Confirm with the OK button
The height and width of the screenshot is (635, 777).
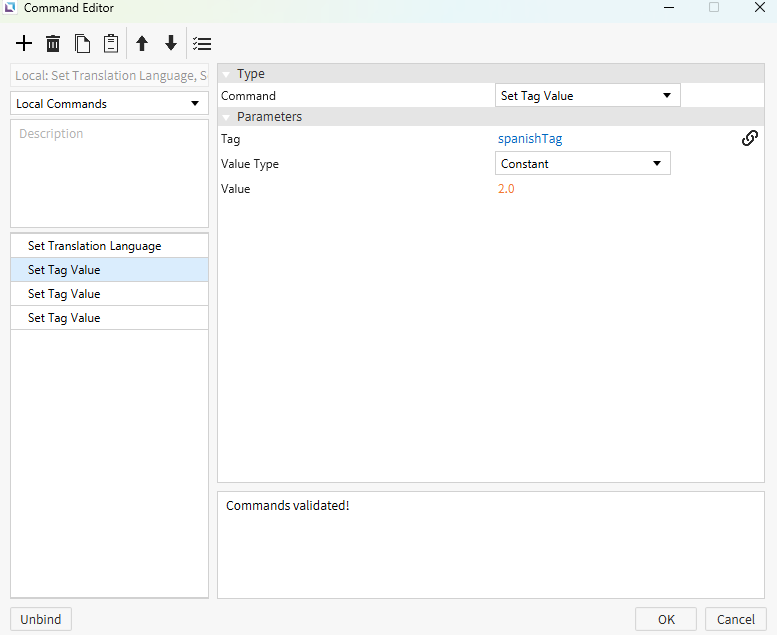tap(666, 619)
